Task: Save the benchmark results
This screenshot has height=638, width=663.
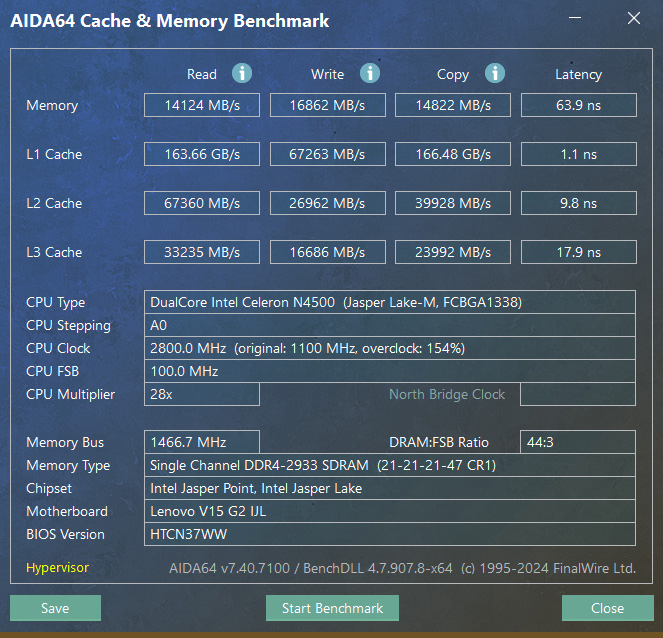Action: tap(55, 608)
